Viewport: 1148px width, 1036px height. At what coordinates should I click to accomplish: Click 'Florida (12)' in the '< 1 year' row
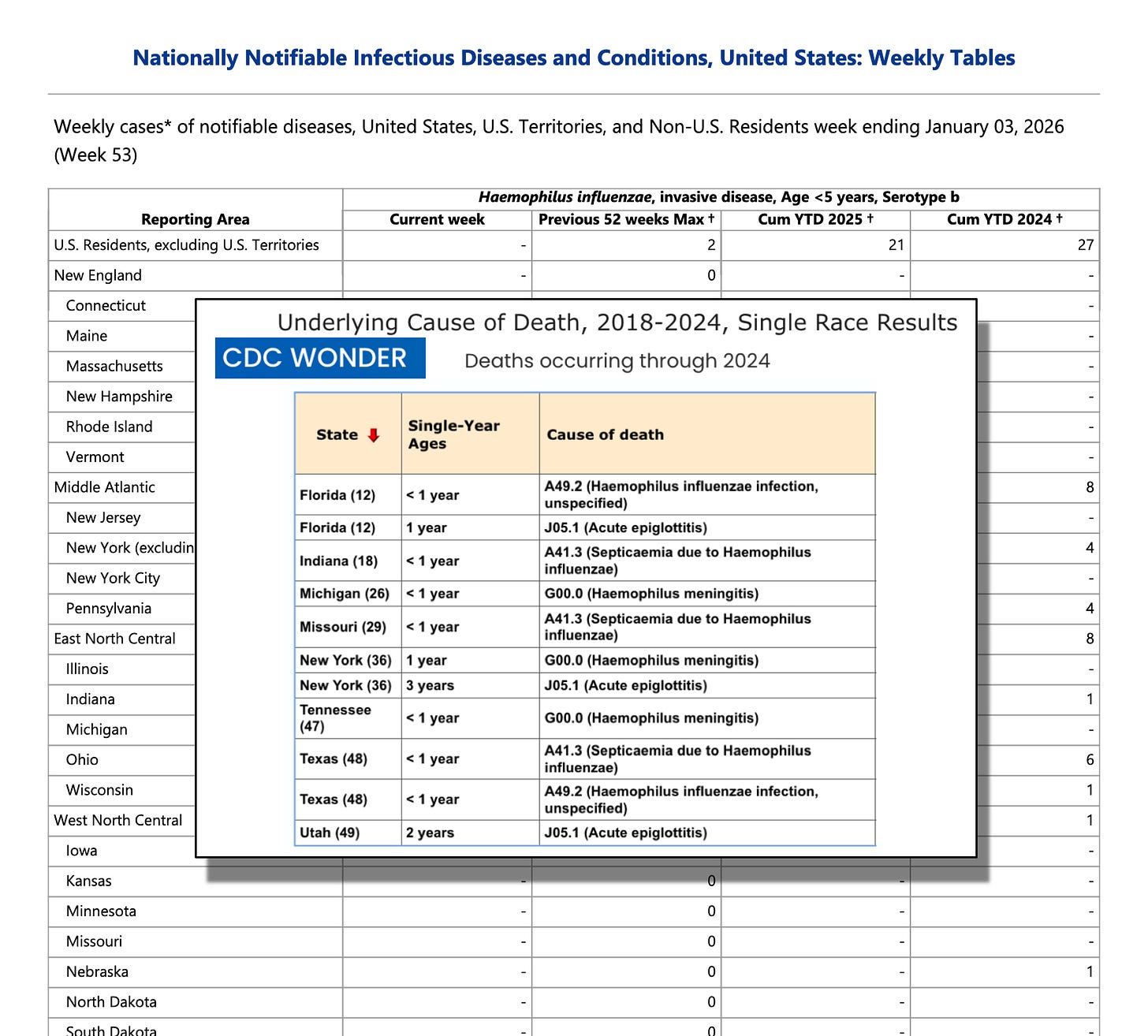point(337,495)
